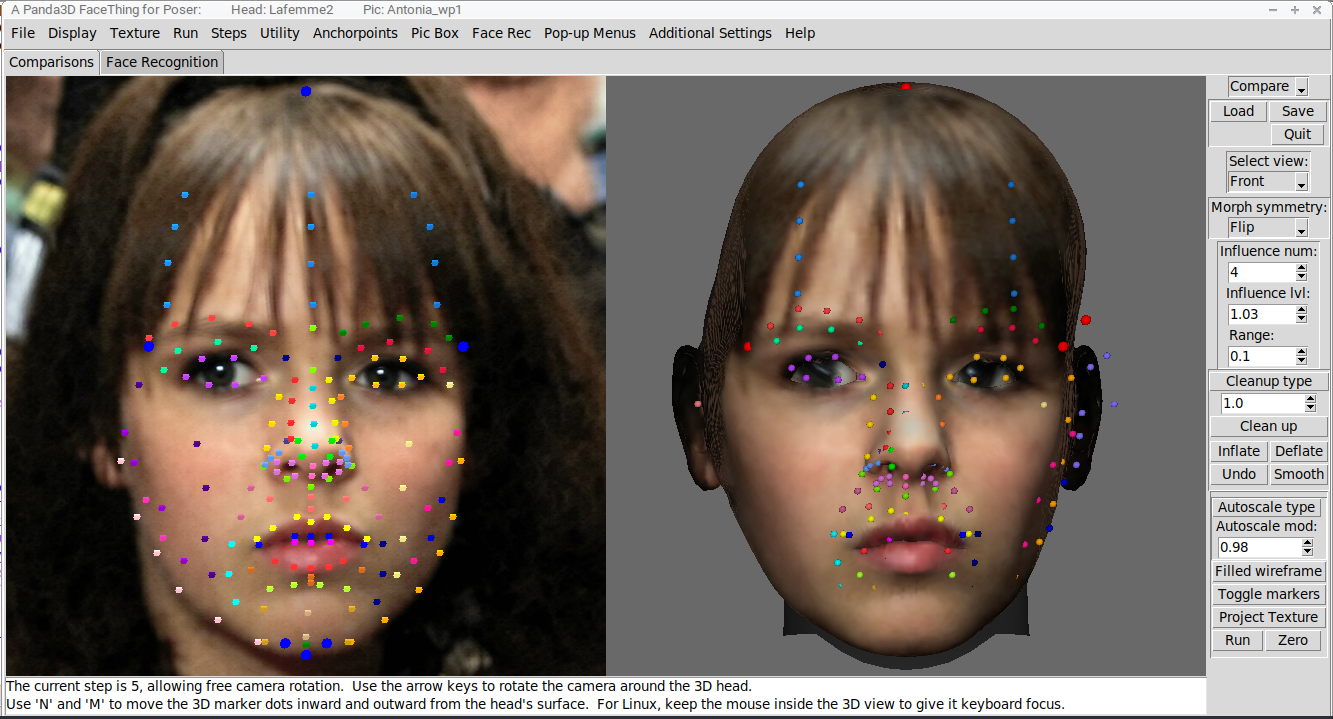Click the Undo button
The height and width of the screenshot is (719, 1333).
[x=1239, y=474]
